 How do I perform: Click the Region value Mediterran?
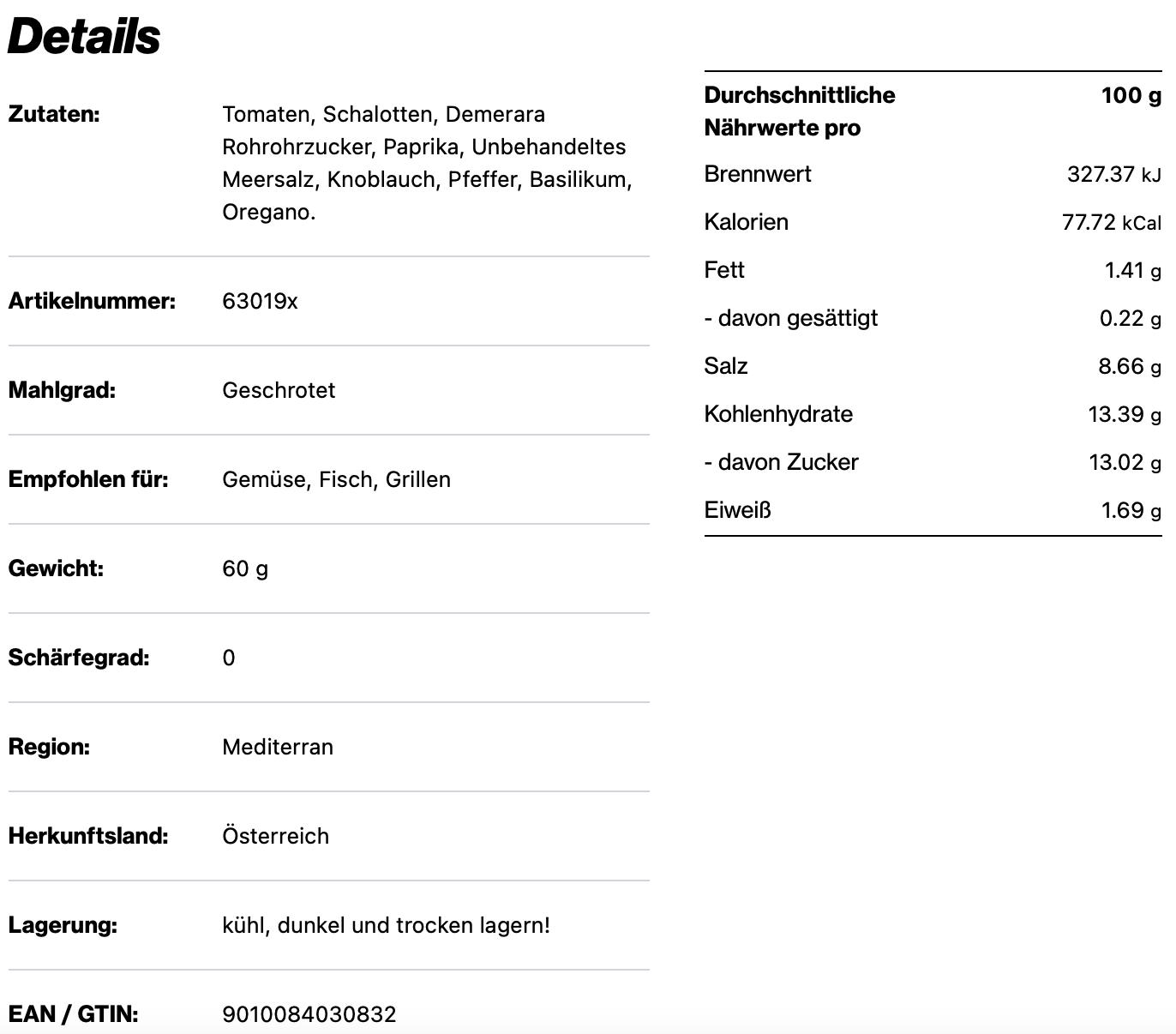(x=278, y=747)
